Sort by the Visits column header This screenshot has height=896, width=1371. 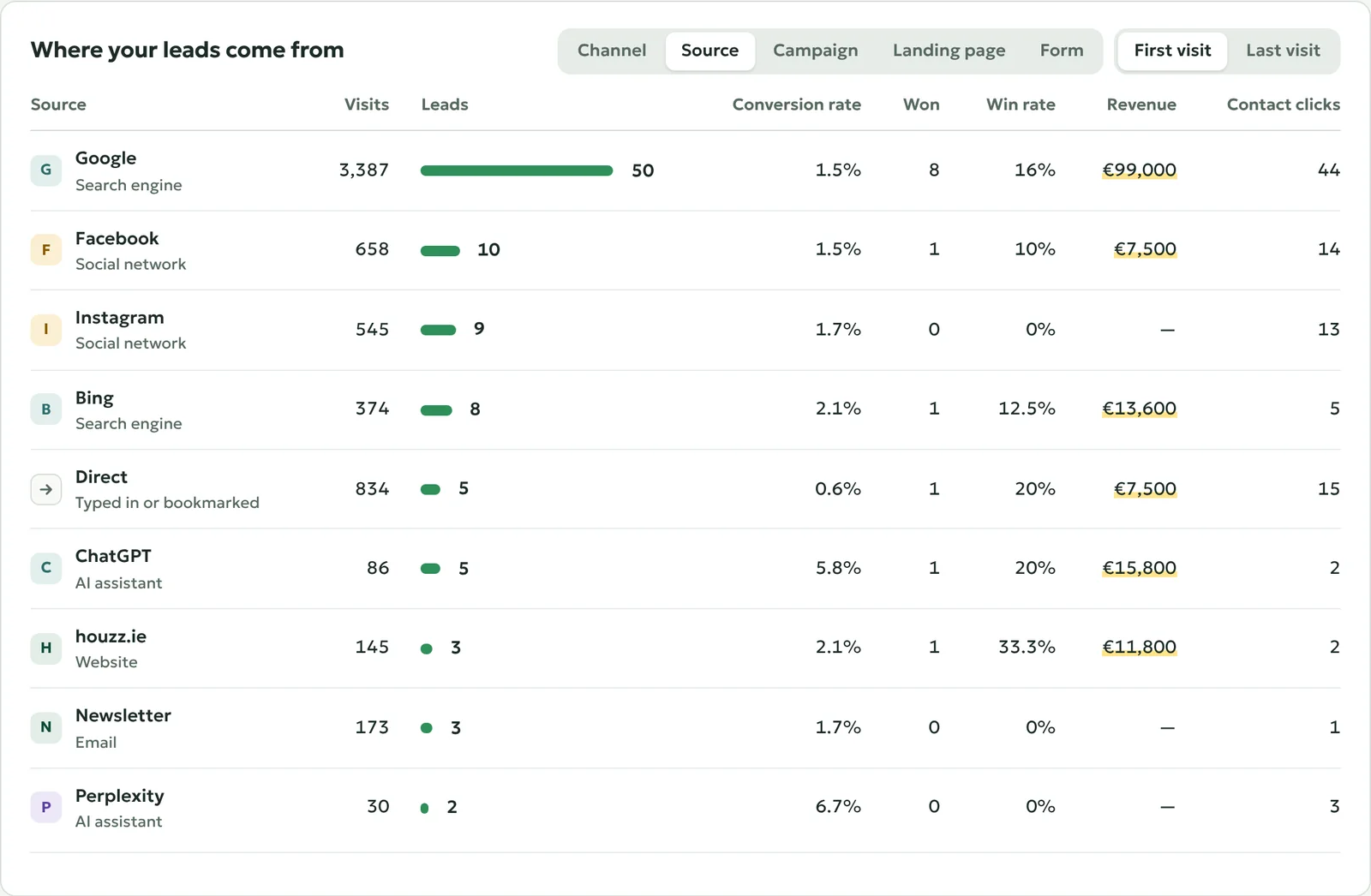pos(367,105)
